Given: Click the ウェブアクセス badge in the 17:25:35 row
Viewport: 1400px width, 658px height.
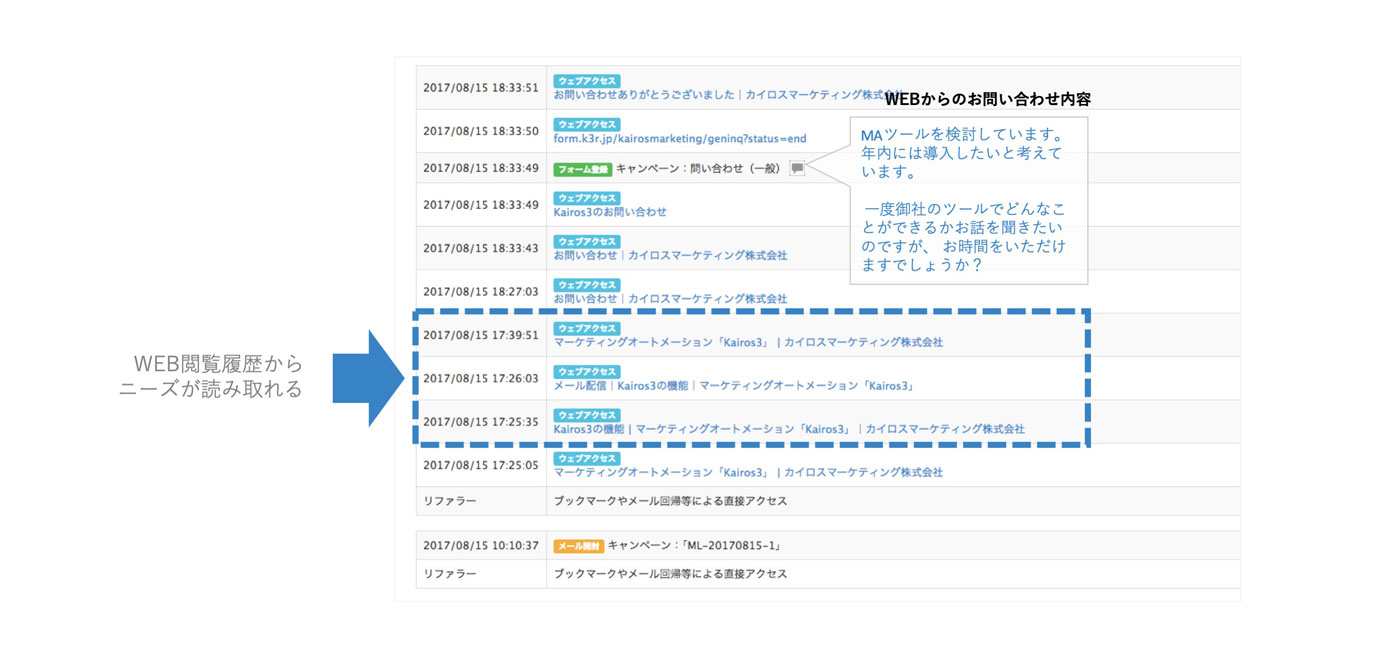Looking at the screenshot, I should (587, 415).
